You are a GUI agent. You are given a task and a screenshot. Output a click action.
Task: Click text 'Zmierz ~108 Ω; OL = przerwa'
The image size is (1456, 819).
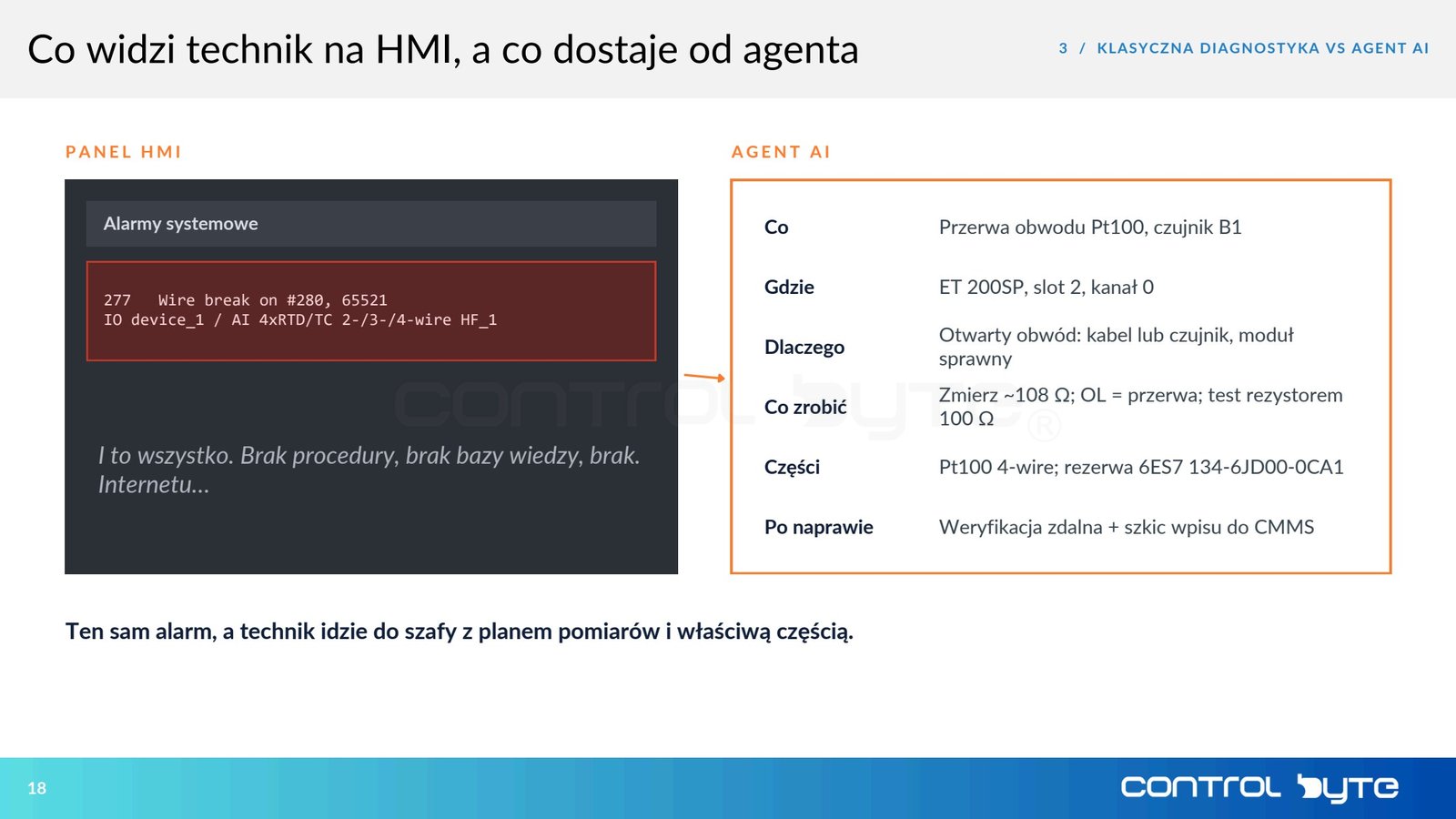(x=1141, y=407)
